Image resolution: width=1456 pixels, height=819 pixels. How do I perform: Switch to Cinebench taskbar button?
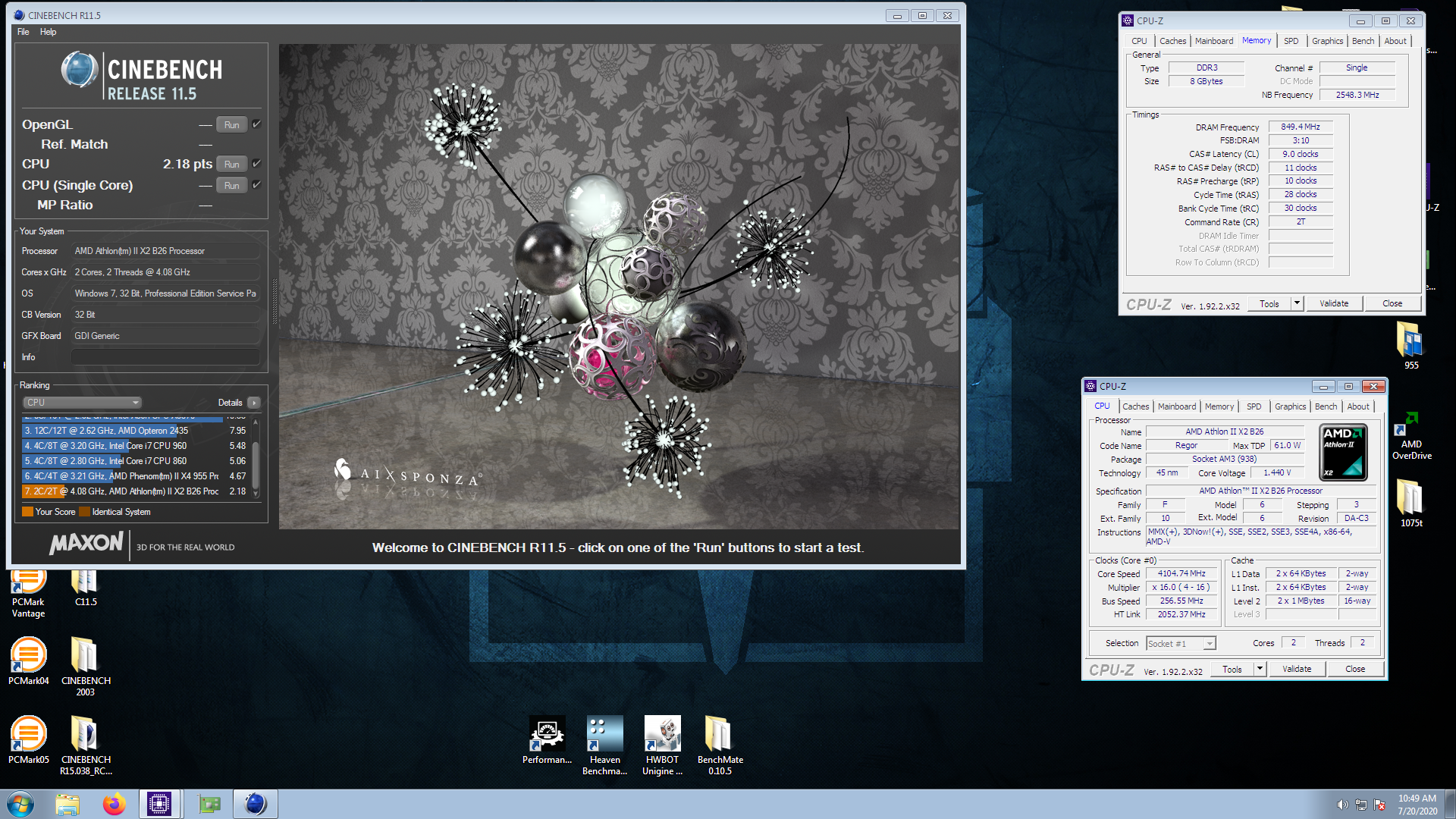[x=256, y=804]
